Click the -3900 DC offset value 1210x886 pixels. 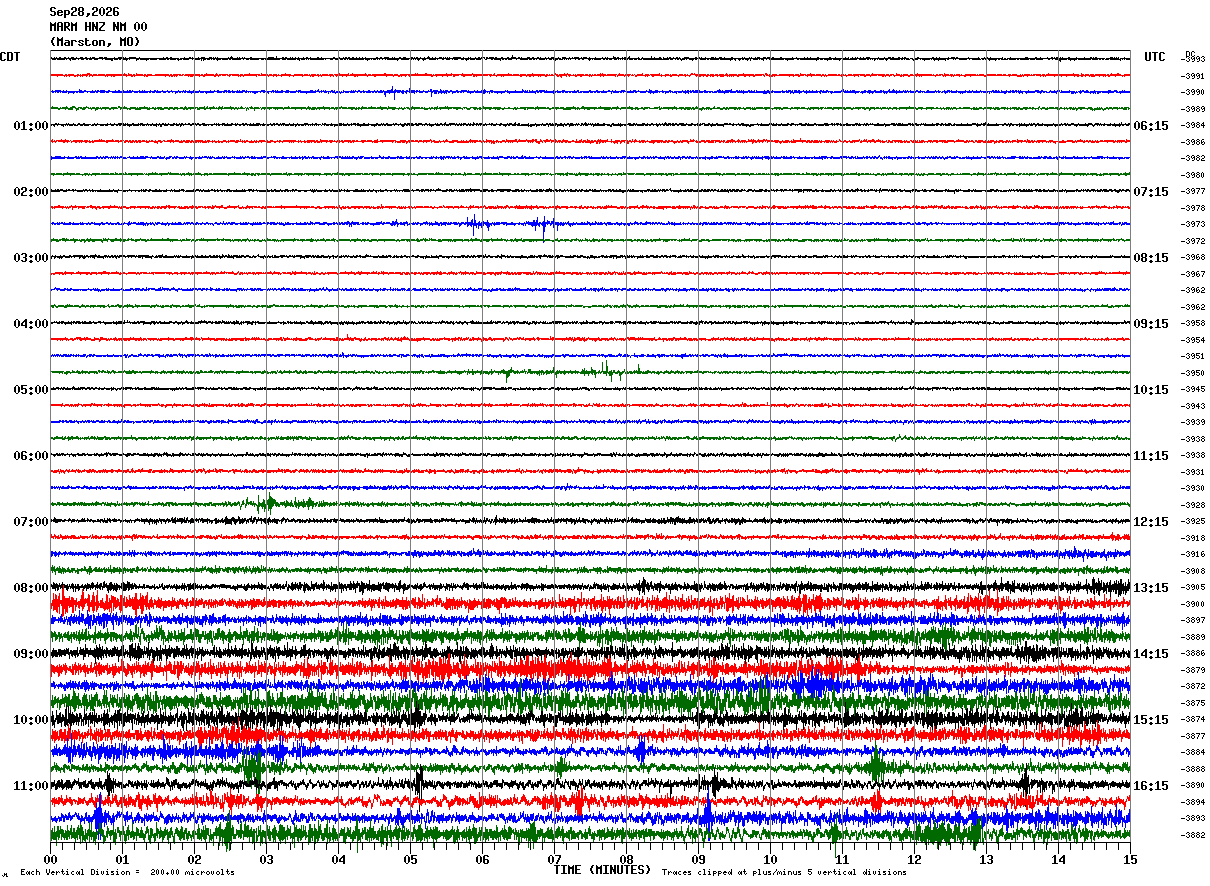point(1193,604)
